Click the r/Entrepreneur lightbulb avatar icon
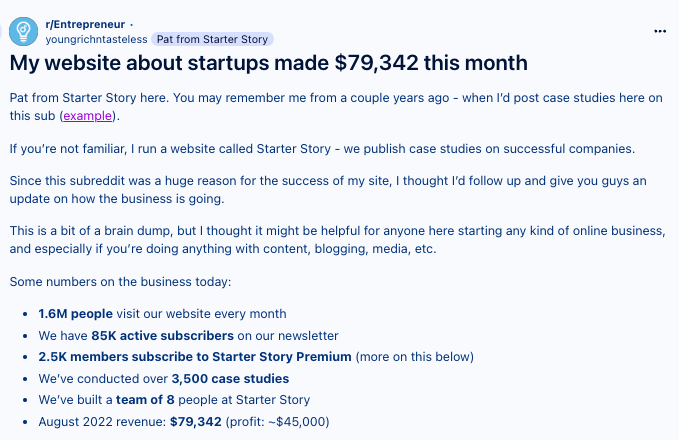The width and height of the screenshot is (679, 440). pos(23,31)
